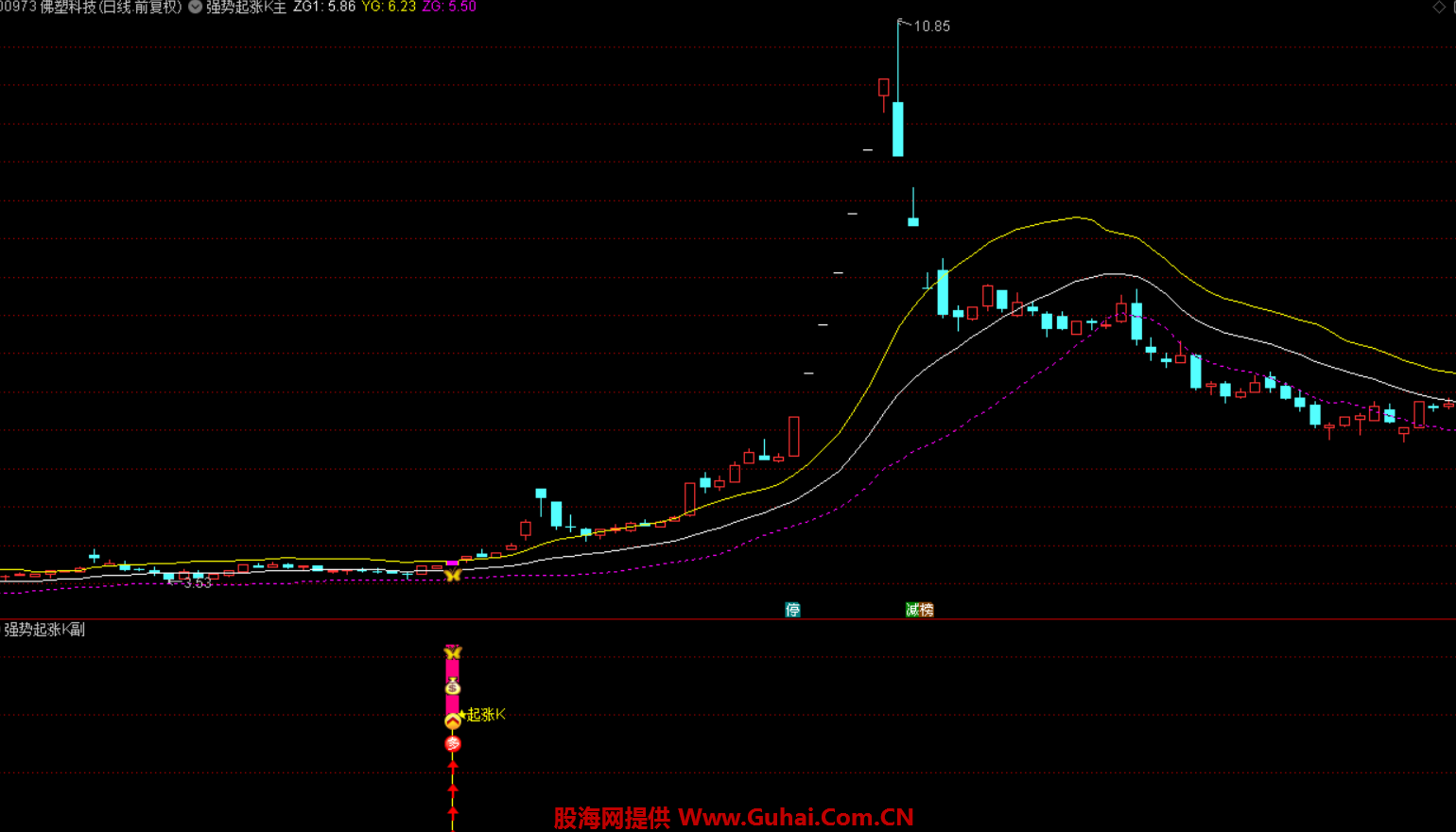Open the dropdown arrow beside 佛塑科技 title
This screenshot has width=1456, height=832.
coord(195,7)
